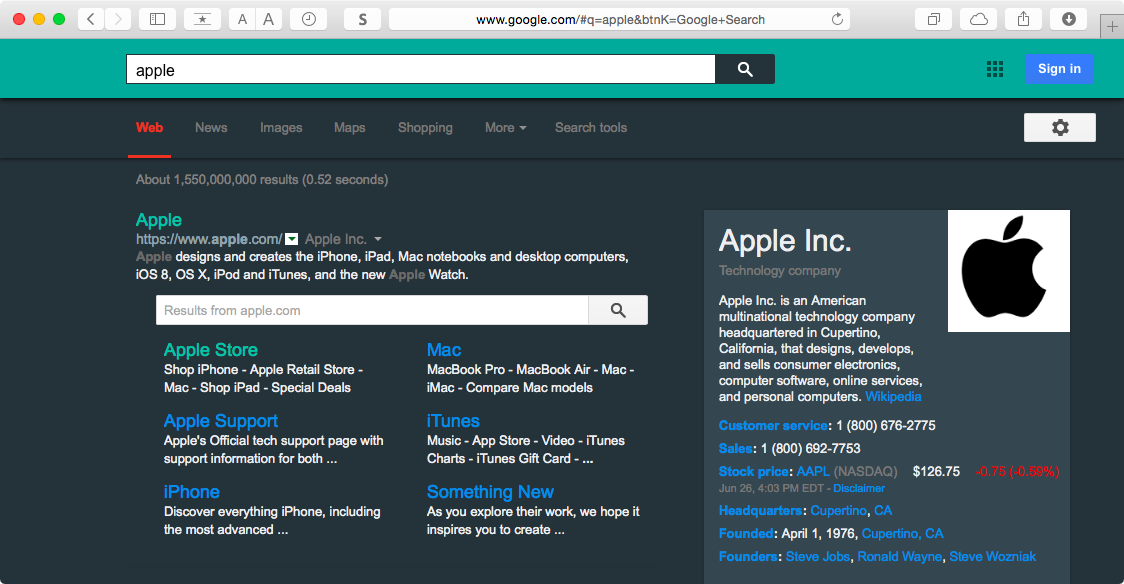1124x584 pixels.
Task: Open the Share toolbar button
Action: click(1024, 19)
